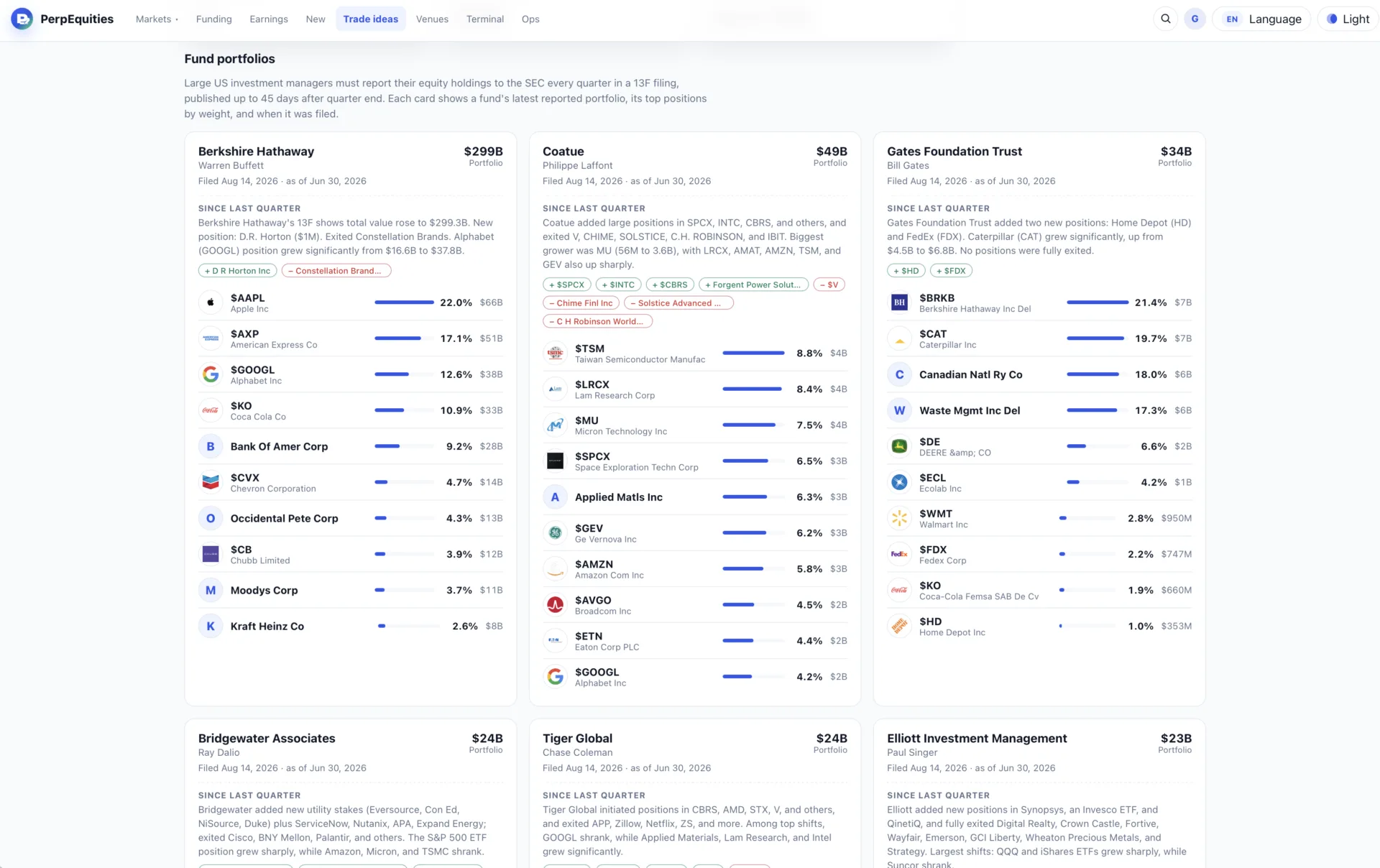Click the Google logo in Berkshire's $GOOGL row
This screenshot has height=868, width=1380.
(x=211, y=374)
